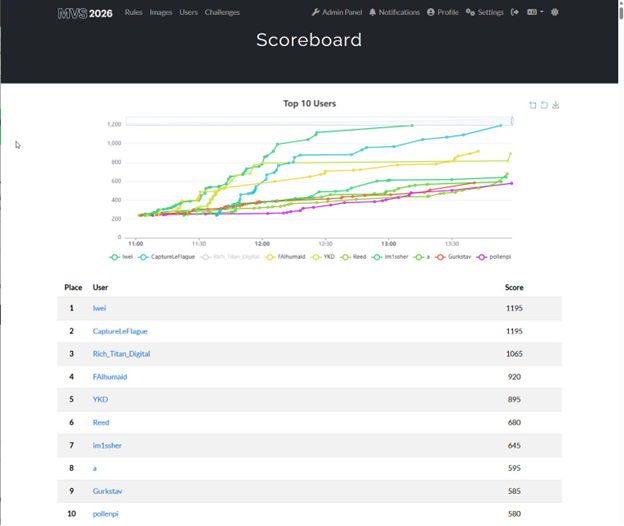This screenshot has height=526, width=624.
Task: Click score 920 in FAlhumaid row
Action: pos(514,377)
